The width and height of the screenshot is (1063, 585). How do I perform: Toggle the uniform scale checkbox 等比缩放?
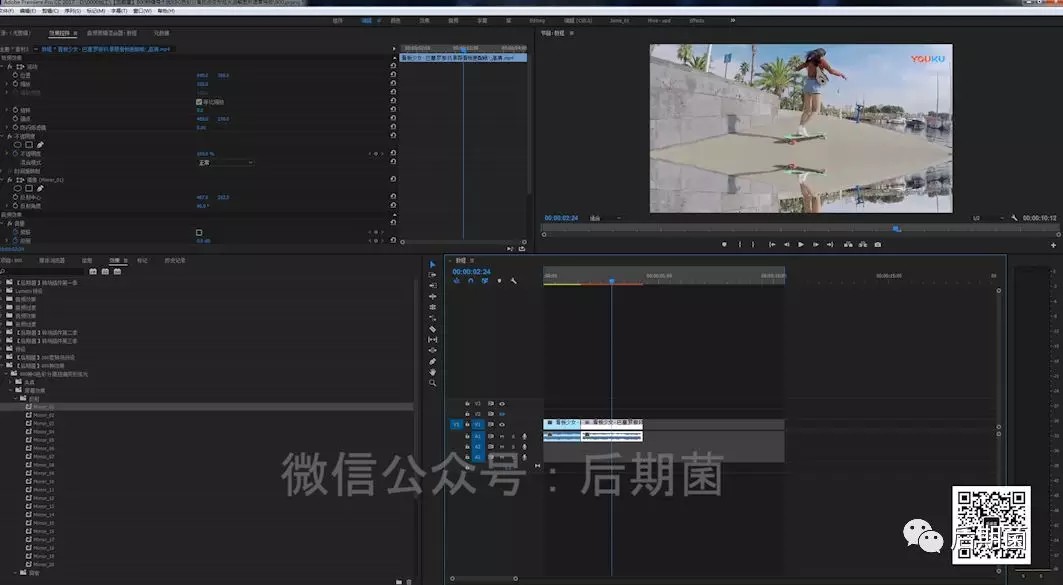pyautogui.click(x=199, y=102)
